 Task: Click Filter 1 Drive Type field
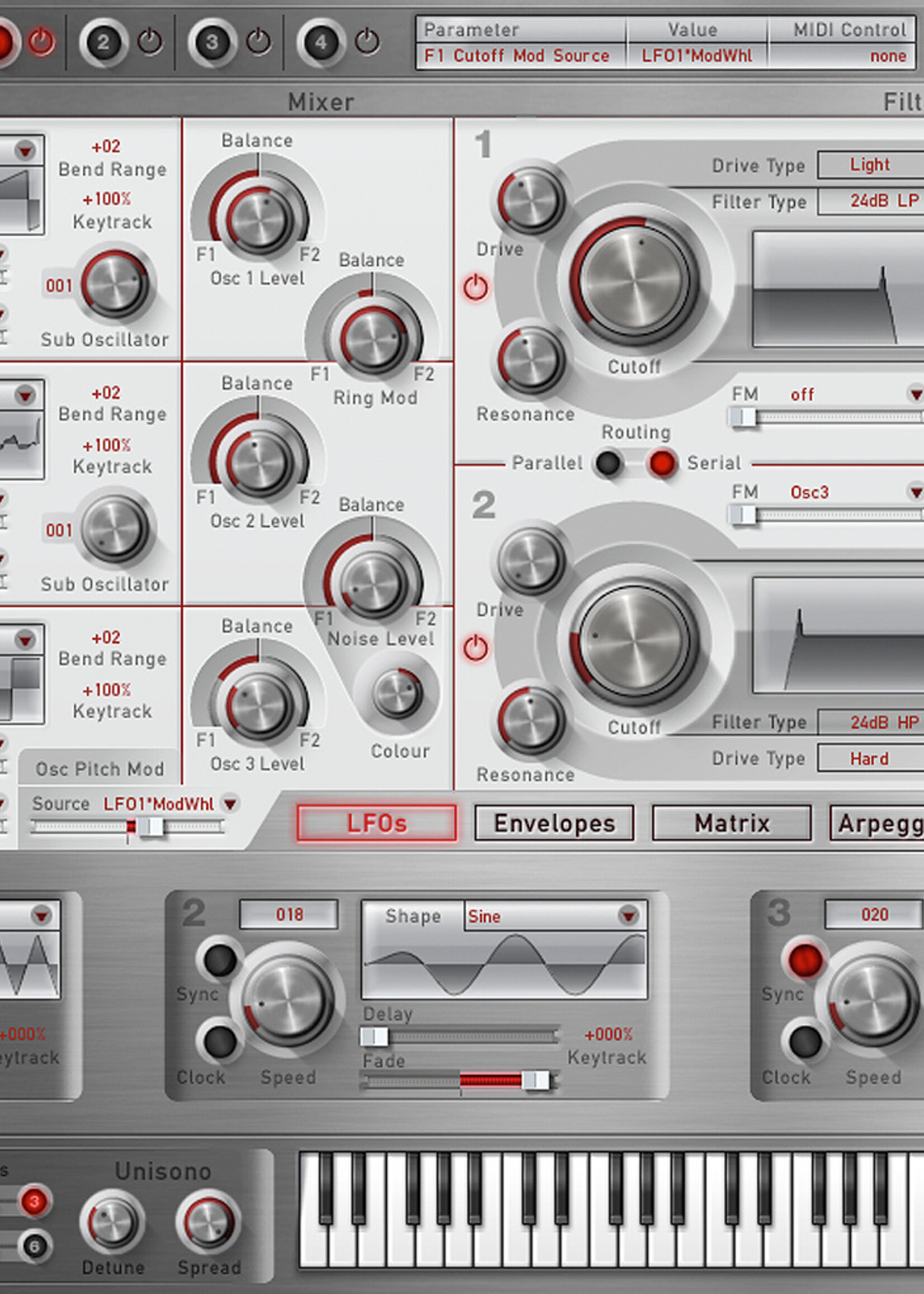pyautogui.click(x=870, y=165)
